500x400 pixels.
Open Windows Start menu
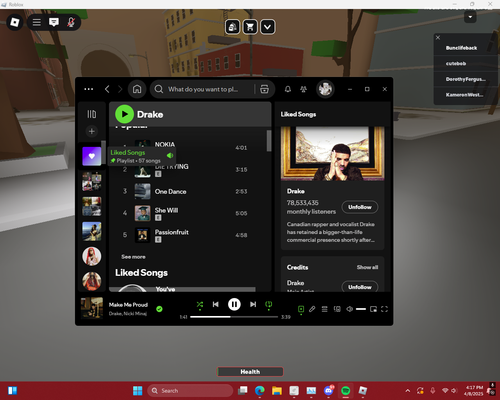tap(137, 391)
